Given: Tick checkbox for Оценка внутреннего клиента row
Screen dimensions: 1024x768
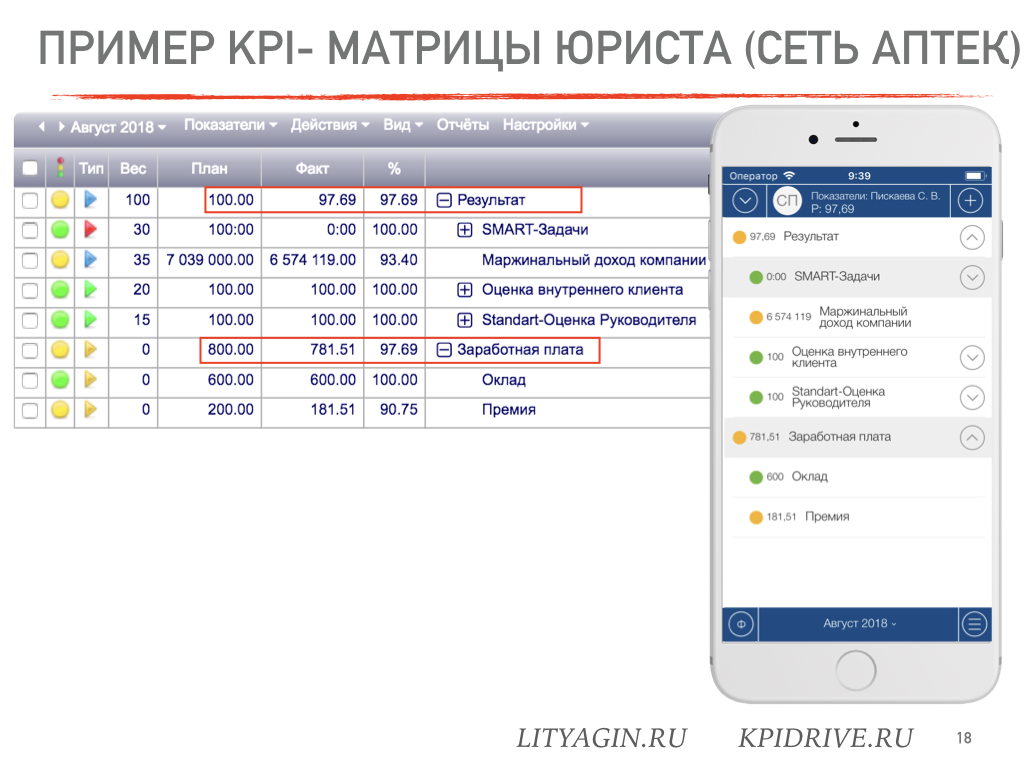Looking at the screenshot, I should [x=30, y=291].
